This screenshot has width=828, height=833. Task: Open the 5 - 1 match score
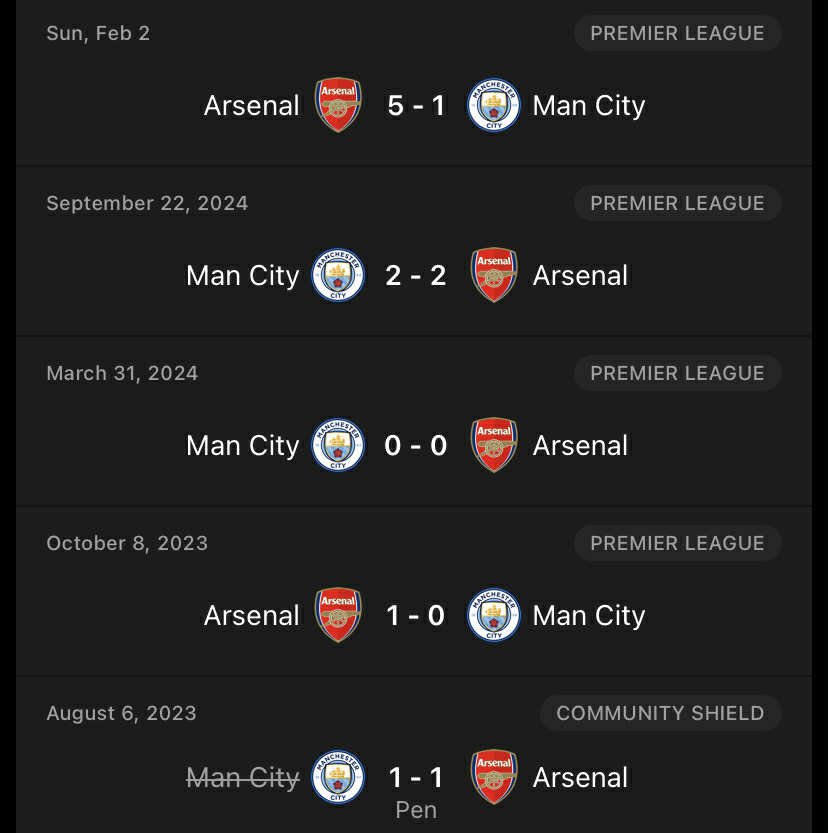416,106
